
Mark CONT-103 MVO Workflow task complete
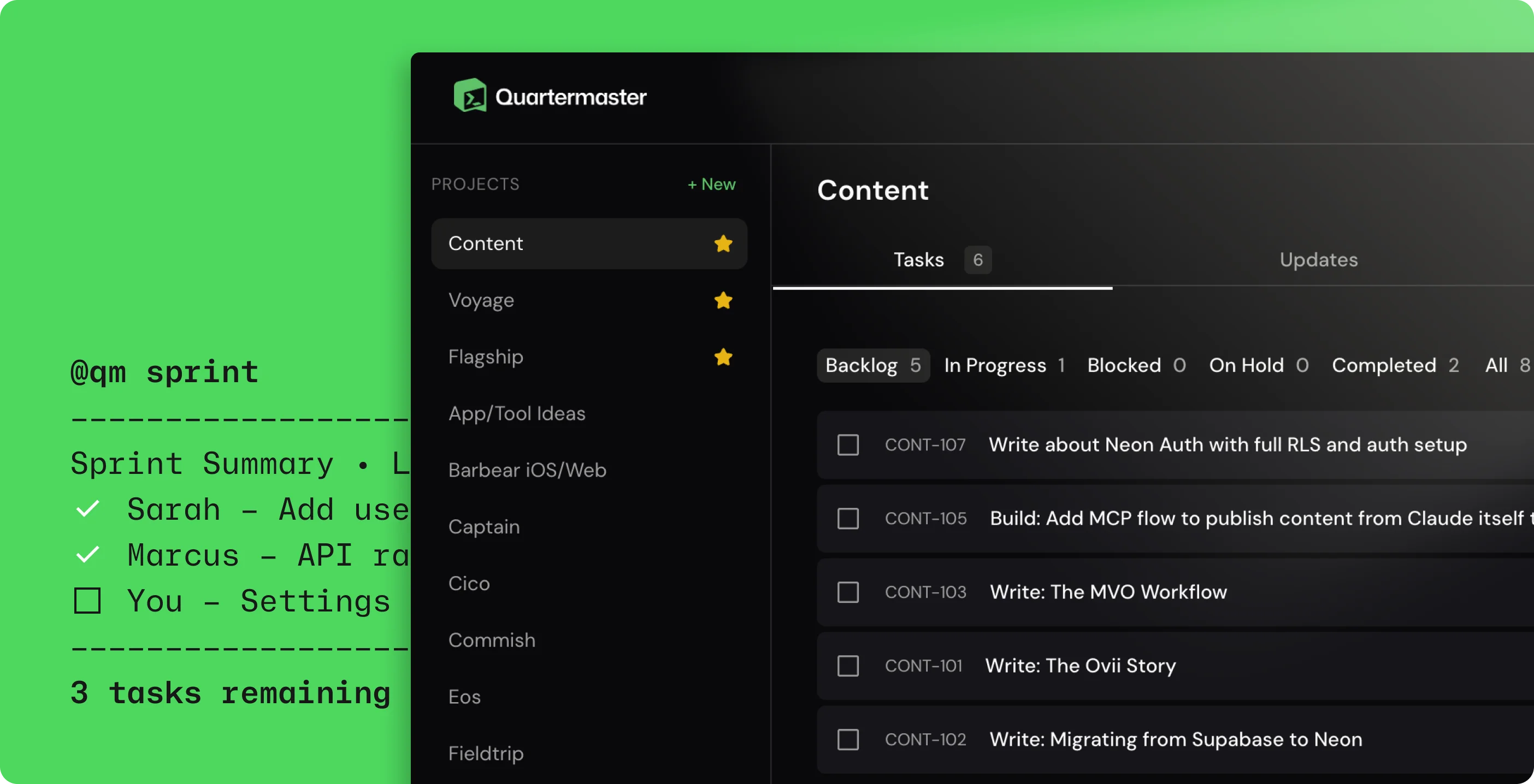coord(848,592)
